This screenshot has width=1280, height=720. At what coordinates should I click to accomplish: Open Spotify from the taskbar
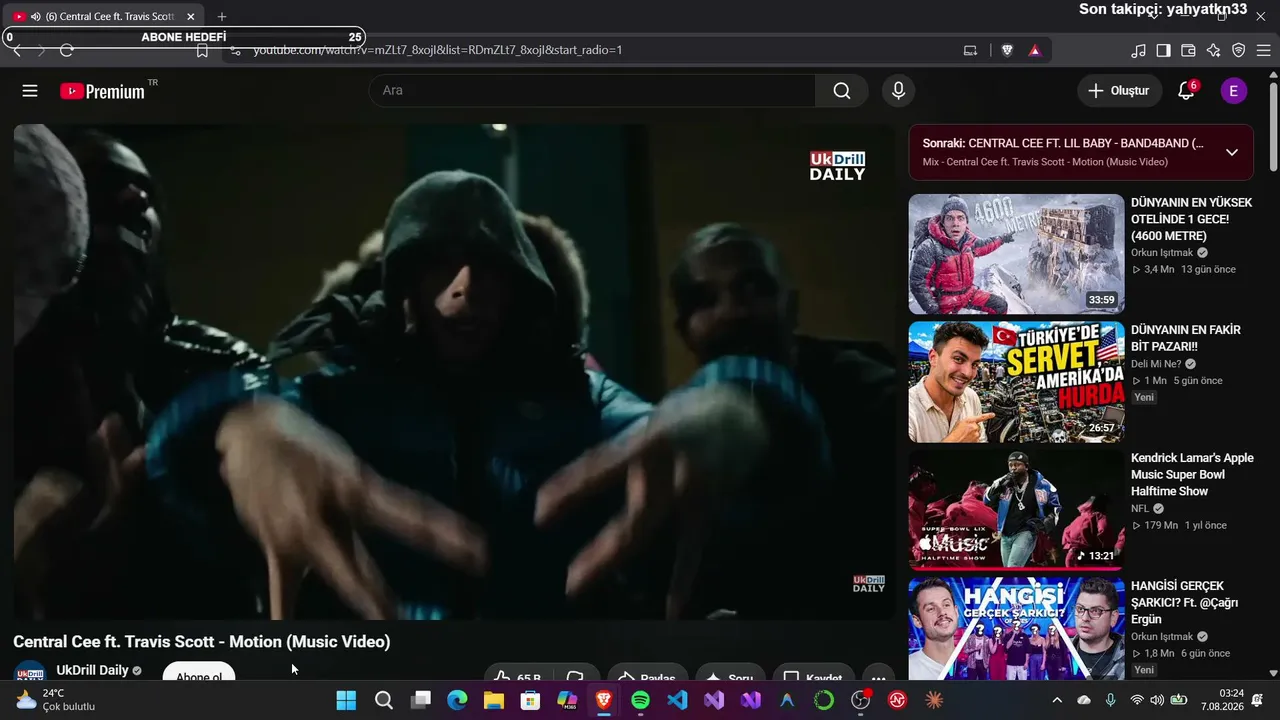point(640,700)
